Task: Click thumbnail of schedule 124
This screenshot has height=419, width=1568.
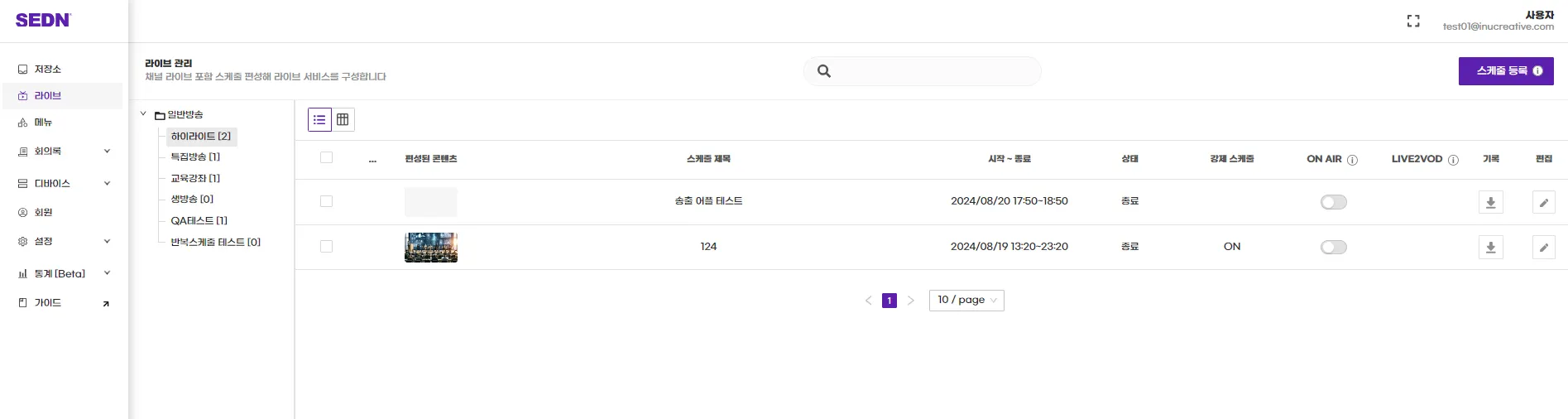Action: (431, 248)
